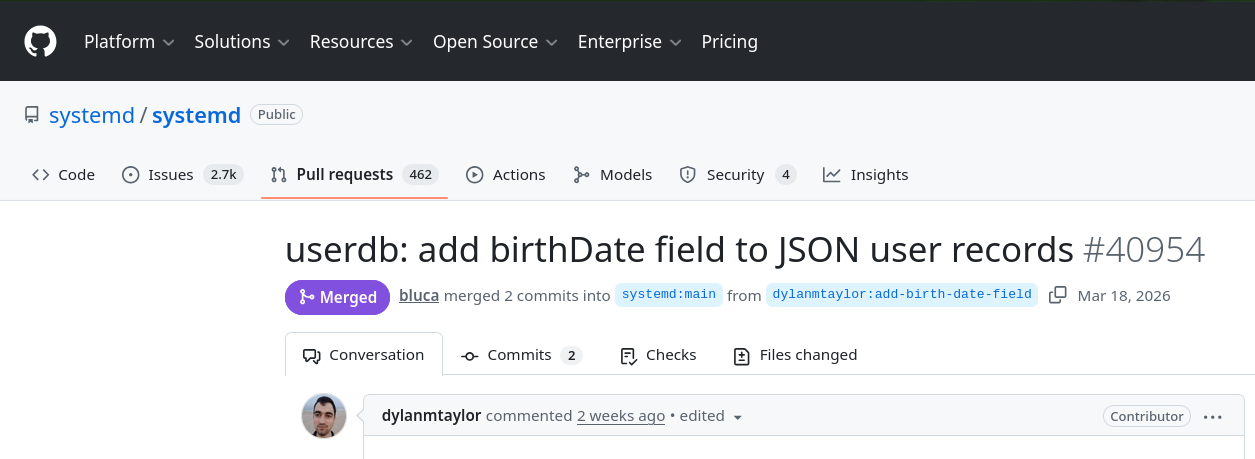Click the pull request icon in nav

[279, 175]
